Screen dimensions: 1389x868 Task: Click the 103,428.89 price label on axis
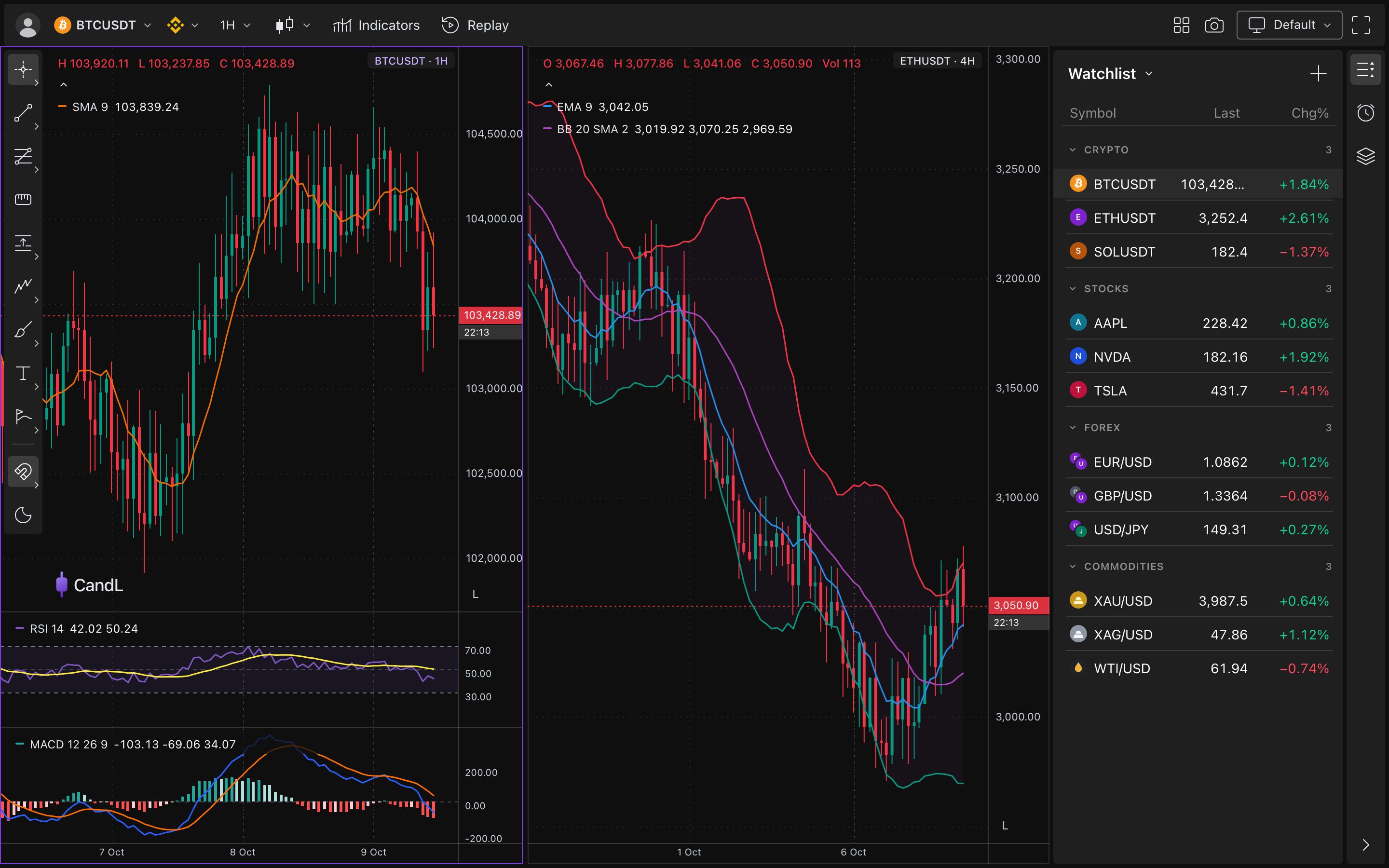(491, 315)
